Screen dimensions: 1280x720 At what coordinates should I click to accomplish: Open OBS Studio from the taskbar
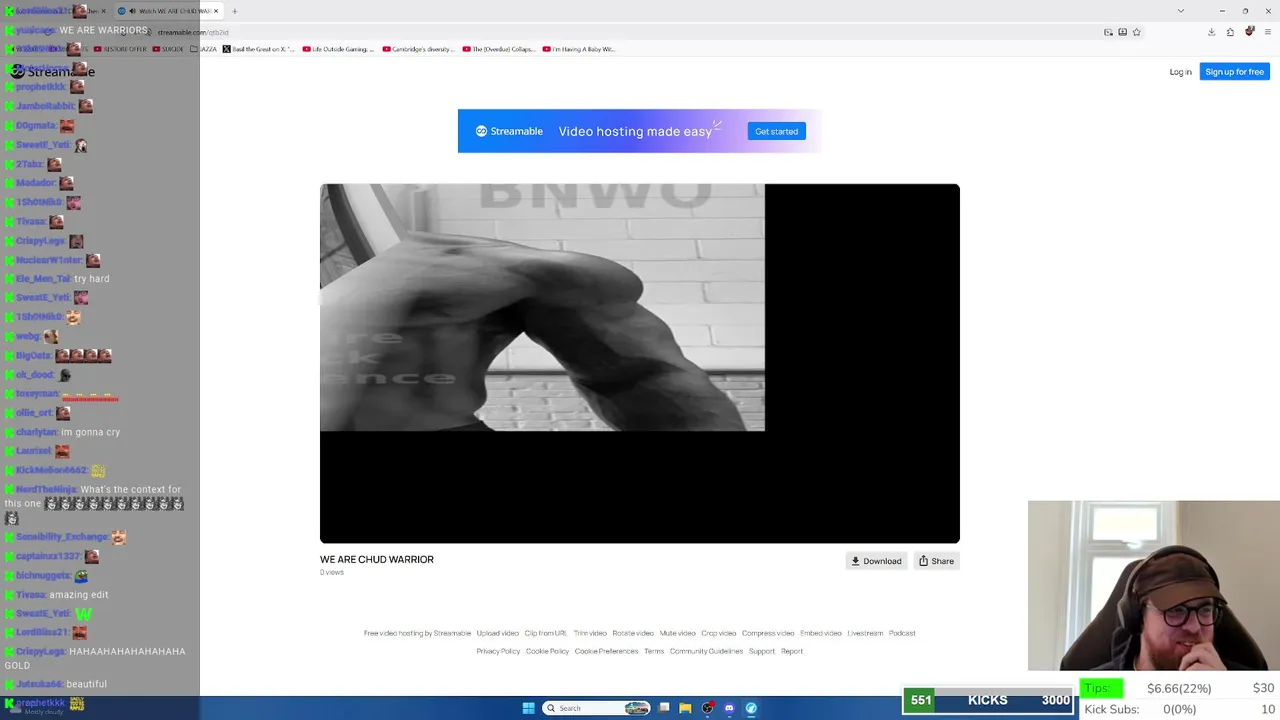click(x=708, y=708)
